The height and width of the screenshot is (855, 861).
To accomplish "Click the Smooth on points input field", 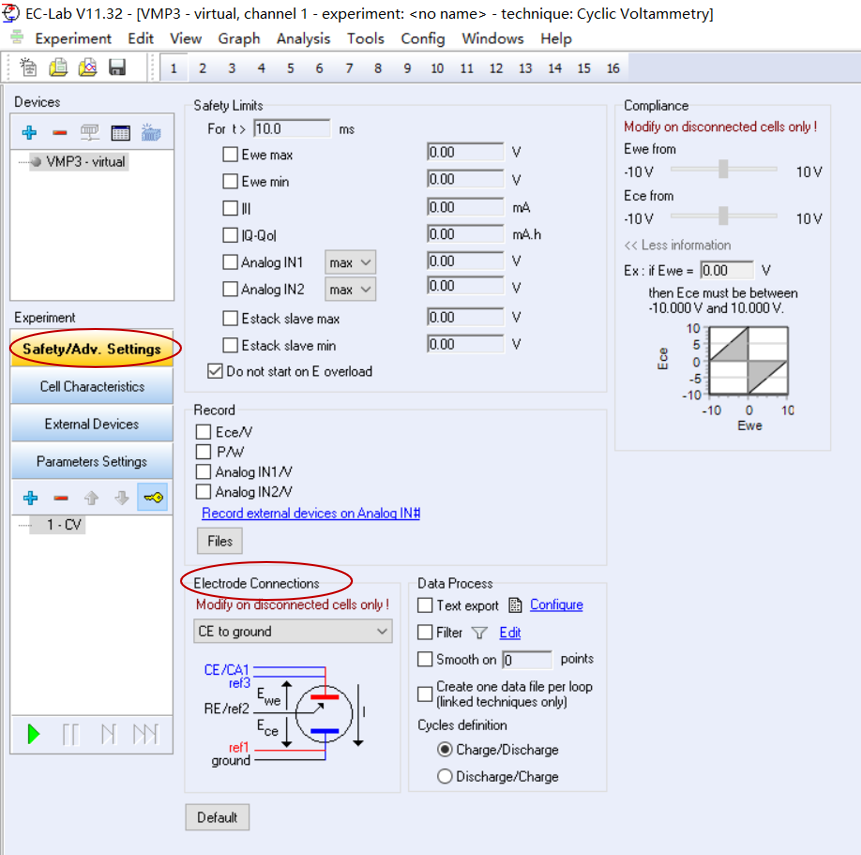I will point(526,660).
